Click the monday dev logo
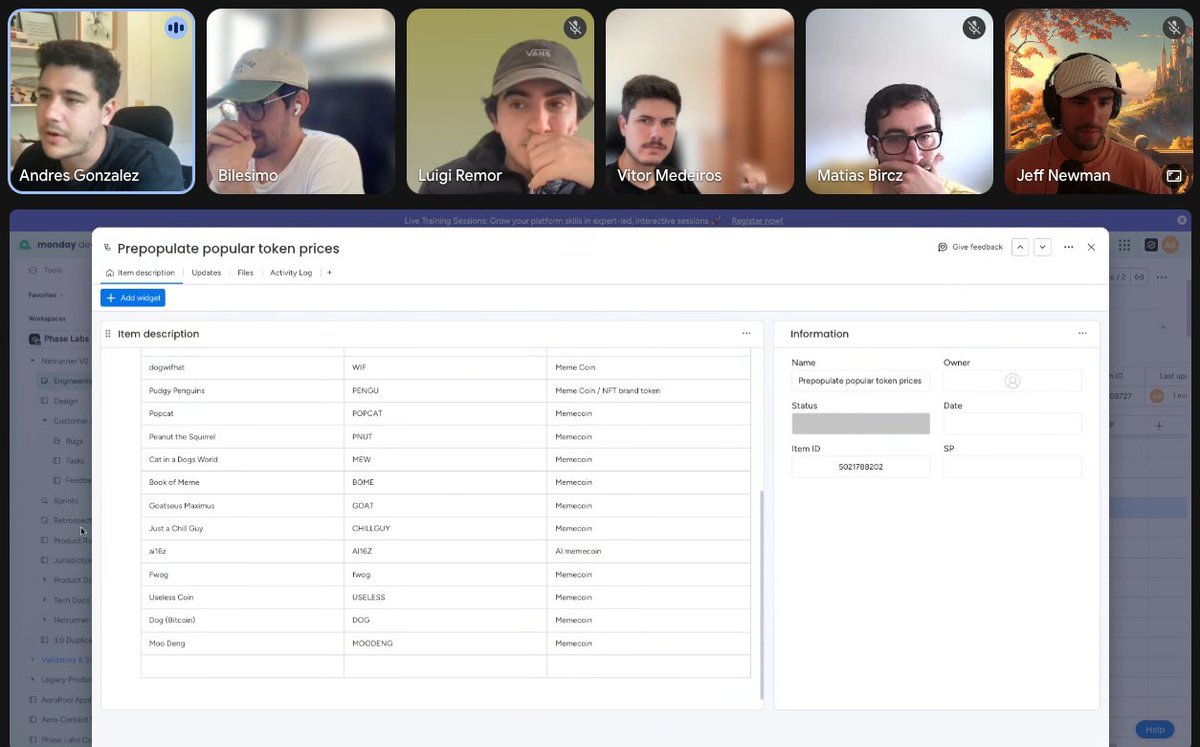Screen dimensions: 1200x747 click(55, 244)
